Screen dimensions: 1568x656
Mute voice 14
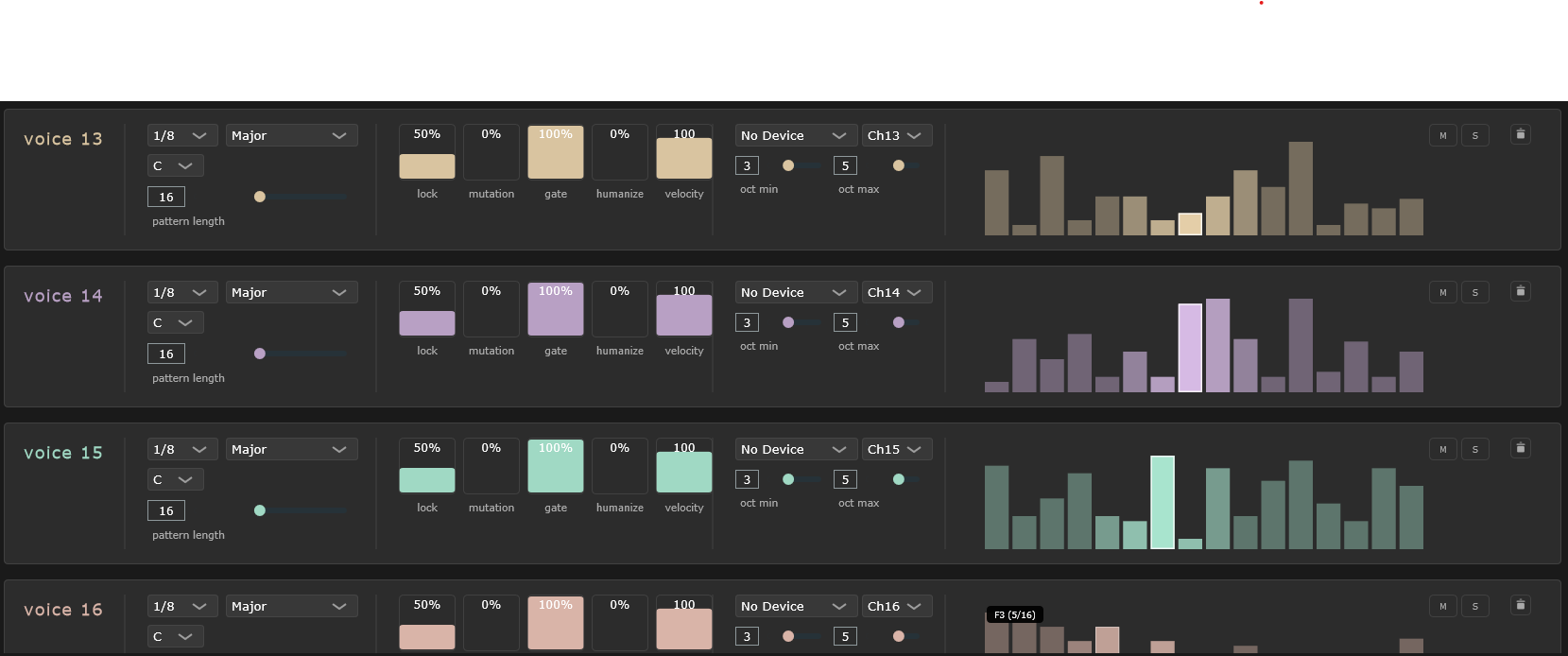(1442, 292)
